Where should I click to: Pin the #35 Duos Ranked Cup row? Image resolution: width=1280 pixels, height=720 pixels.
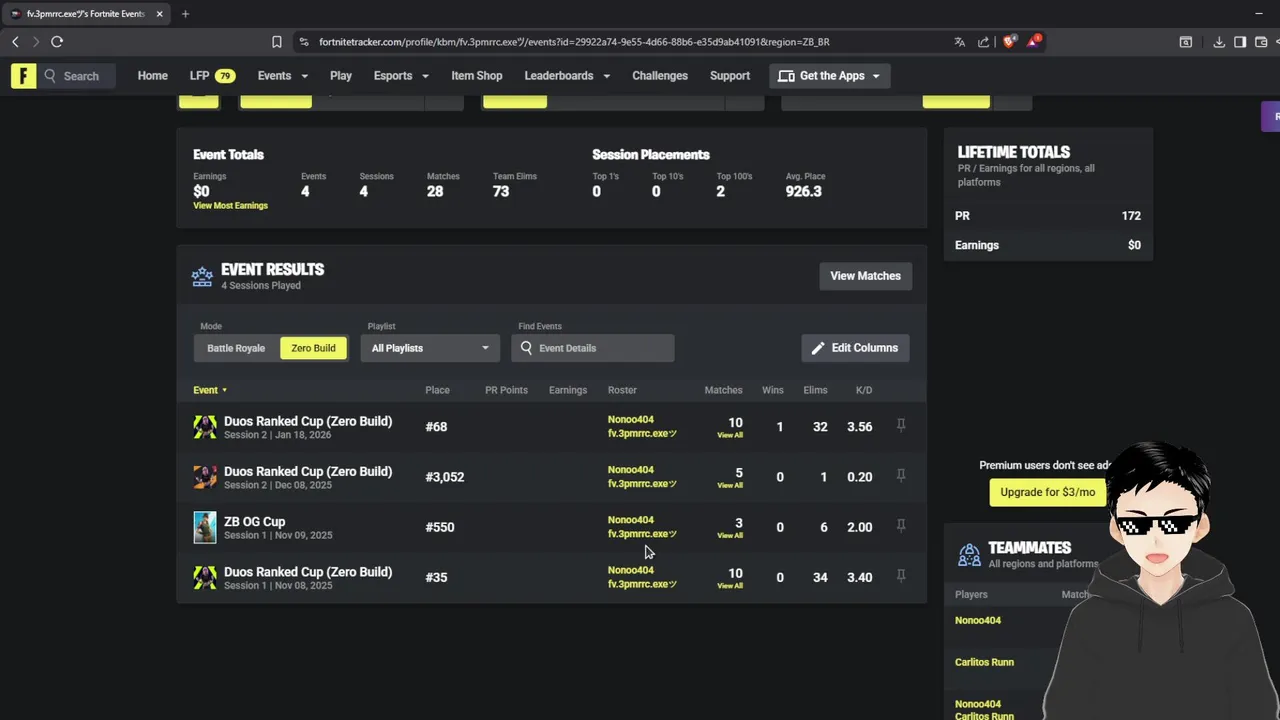901,576
